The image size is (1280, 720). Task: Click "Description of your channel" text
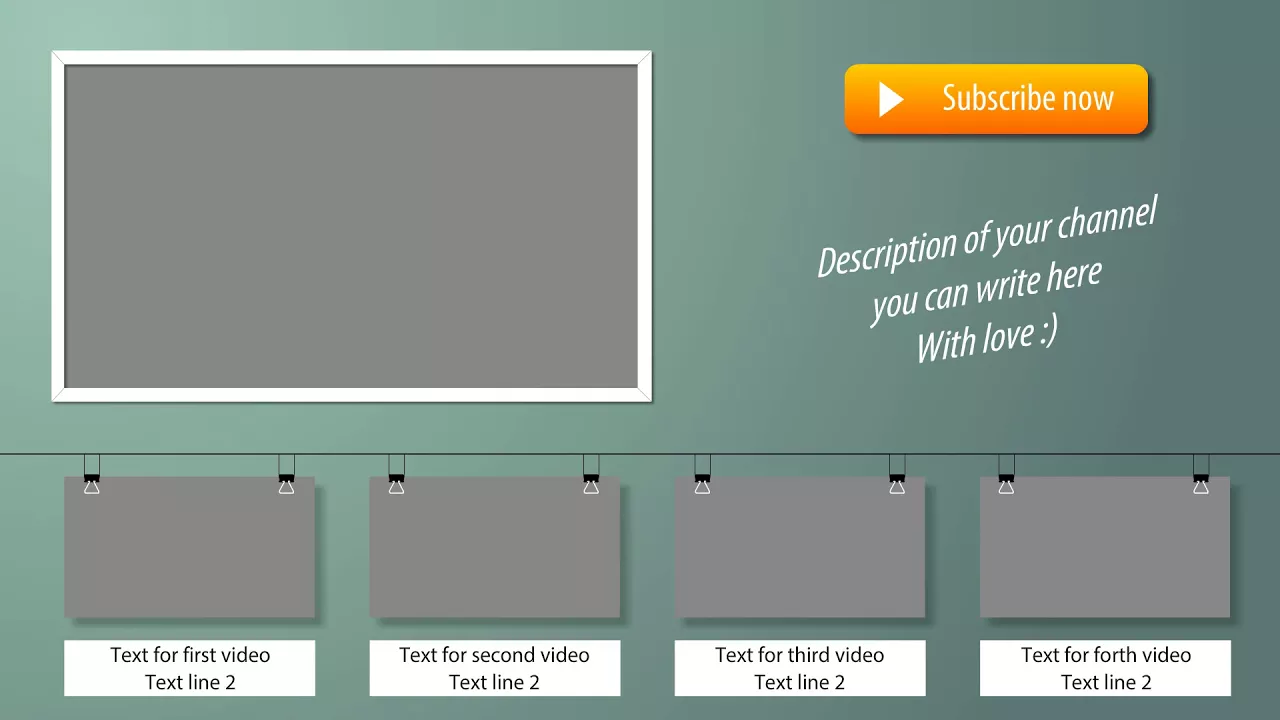click(987, 237)
